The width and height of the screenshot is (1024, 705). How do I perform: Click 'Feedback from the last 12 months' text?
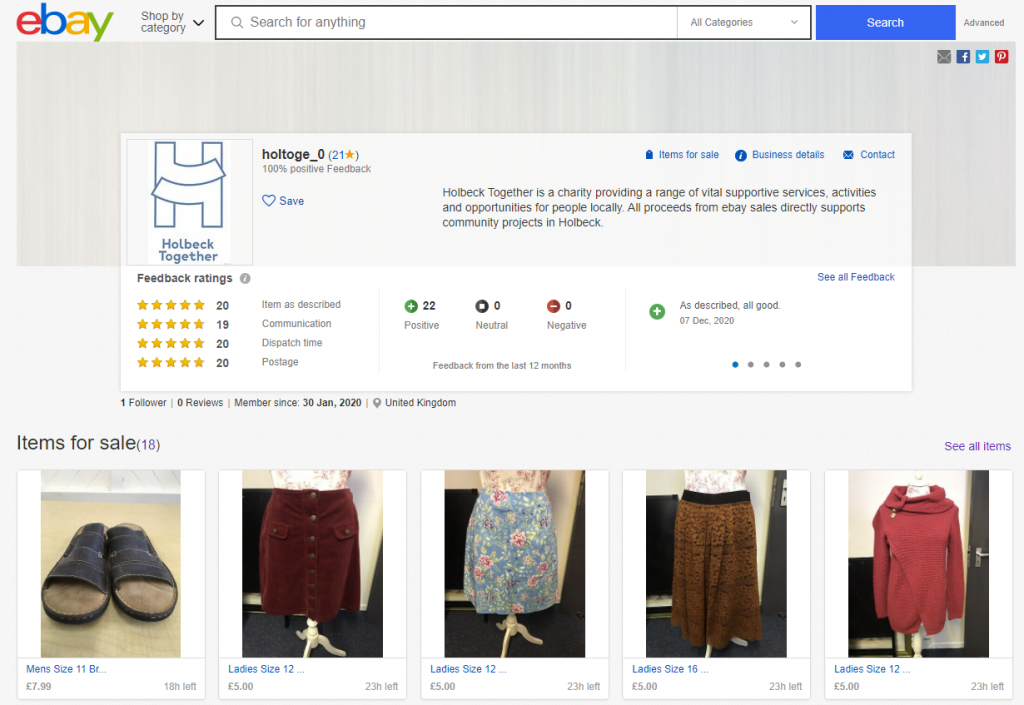coord(502,366)
